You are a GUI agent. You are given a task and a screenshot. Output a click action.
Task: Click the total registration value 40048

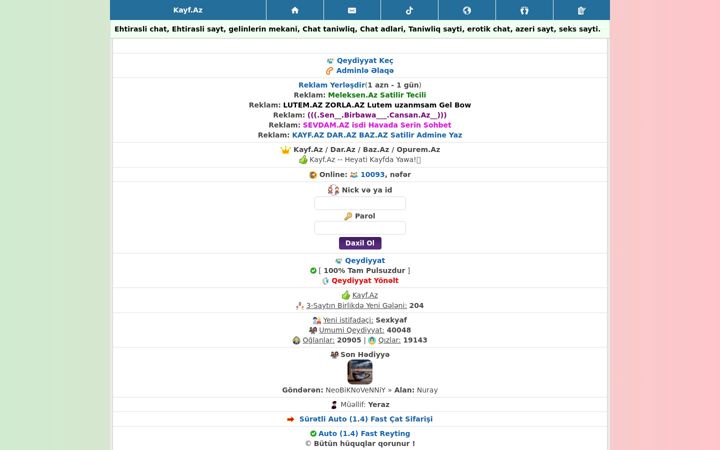pyautogui.click(x=399, y=330)
